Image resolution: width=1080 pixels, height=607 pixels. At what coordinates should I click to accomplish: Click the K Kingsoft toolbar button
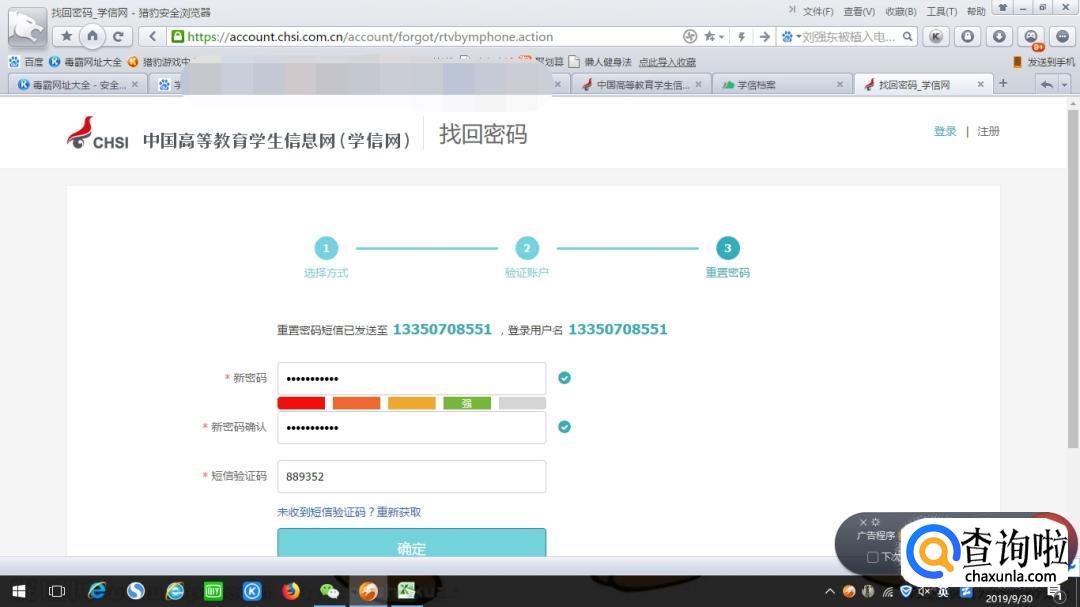click(x=935, y=37)
